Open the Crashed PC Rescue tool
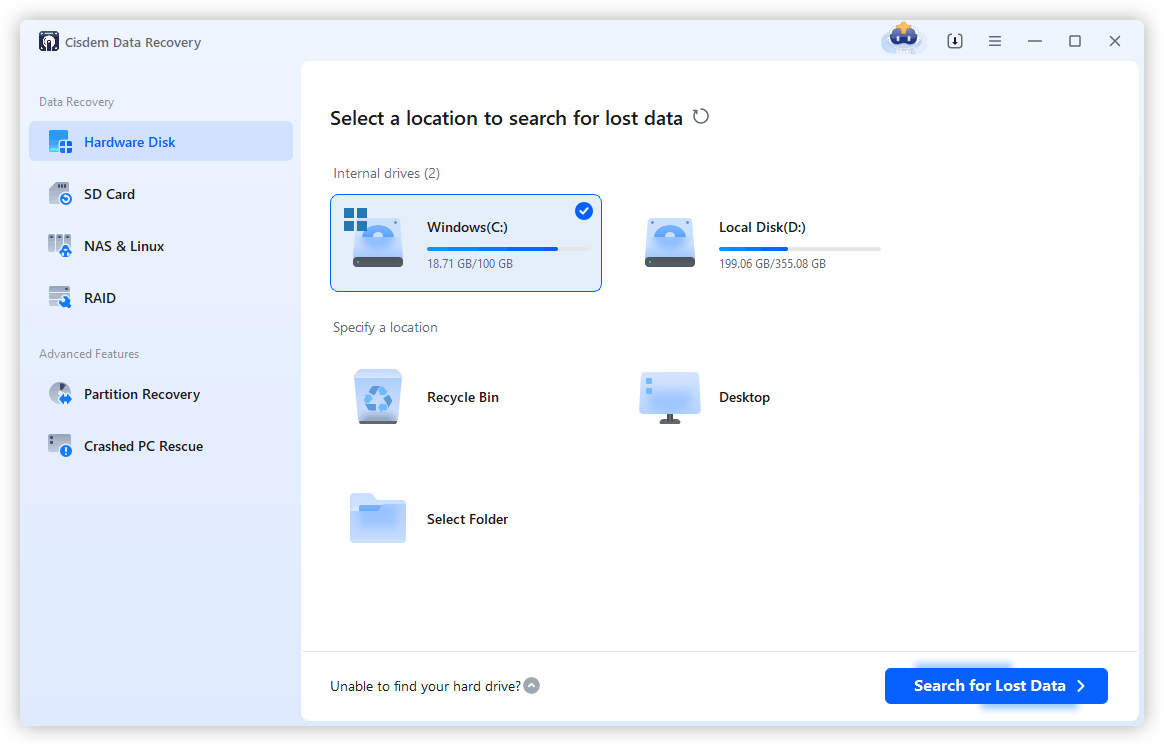 pyautogui.click(x=144, y=446)
